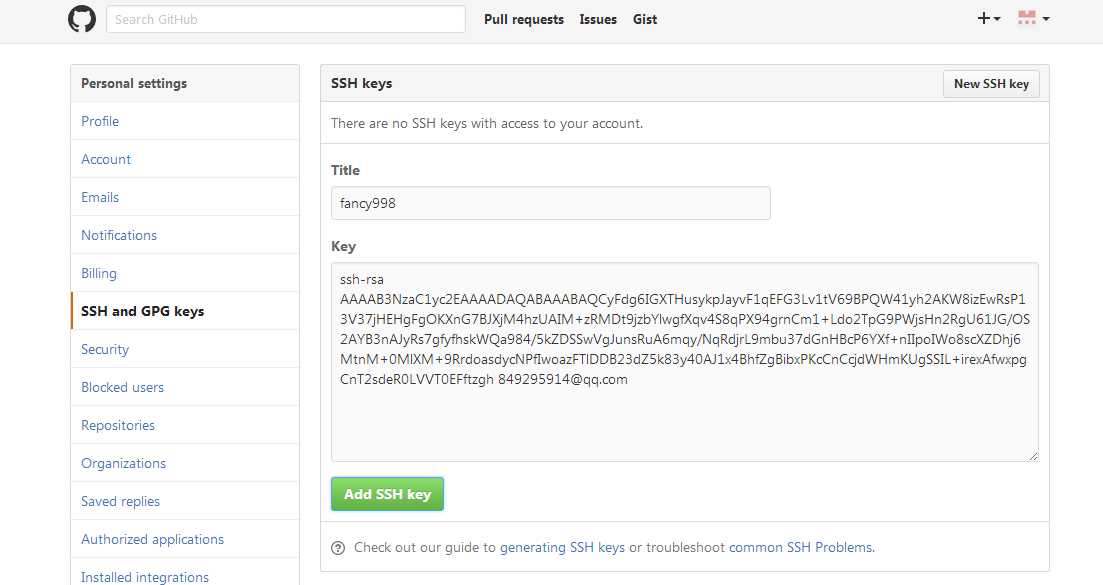This screenshot has height=585, width=1103.
Task: Focus the Search GitHub box
Action: pos(286,19)
